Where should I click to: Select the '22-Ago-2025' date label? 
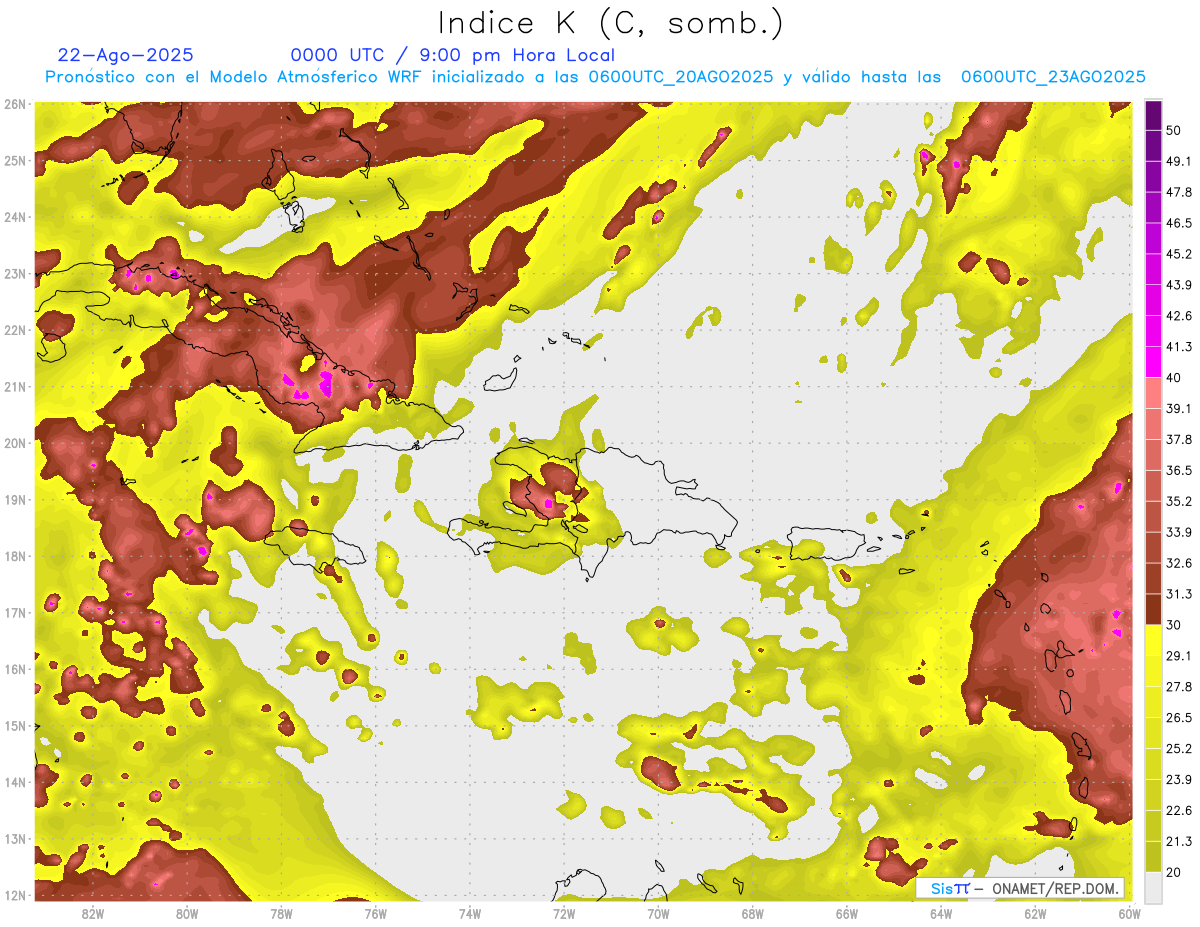[126, 55]
